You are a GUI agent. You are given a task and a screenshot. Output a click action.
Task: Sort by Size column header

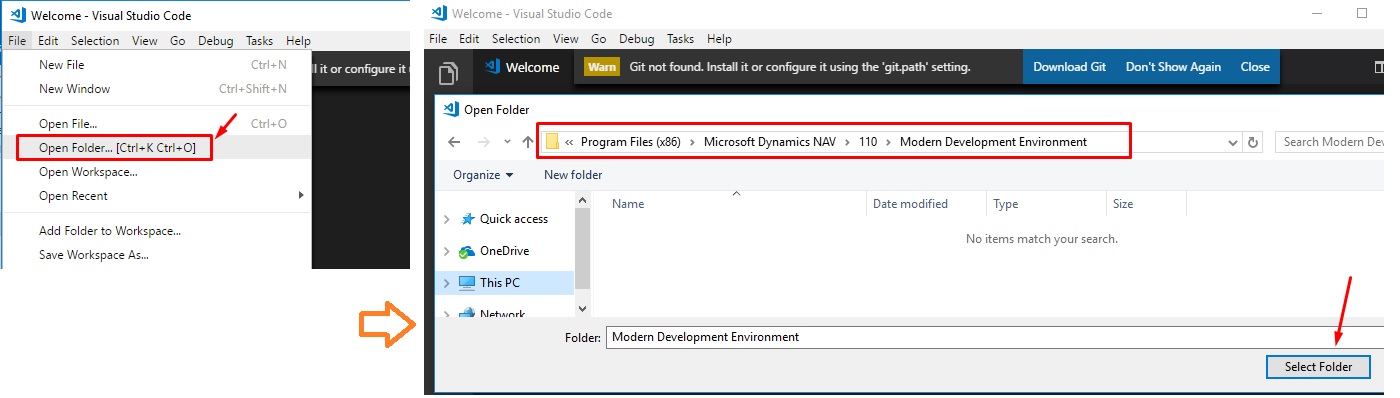(1146, 204)
